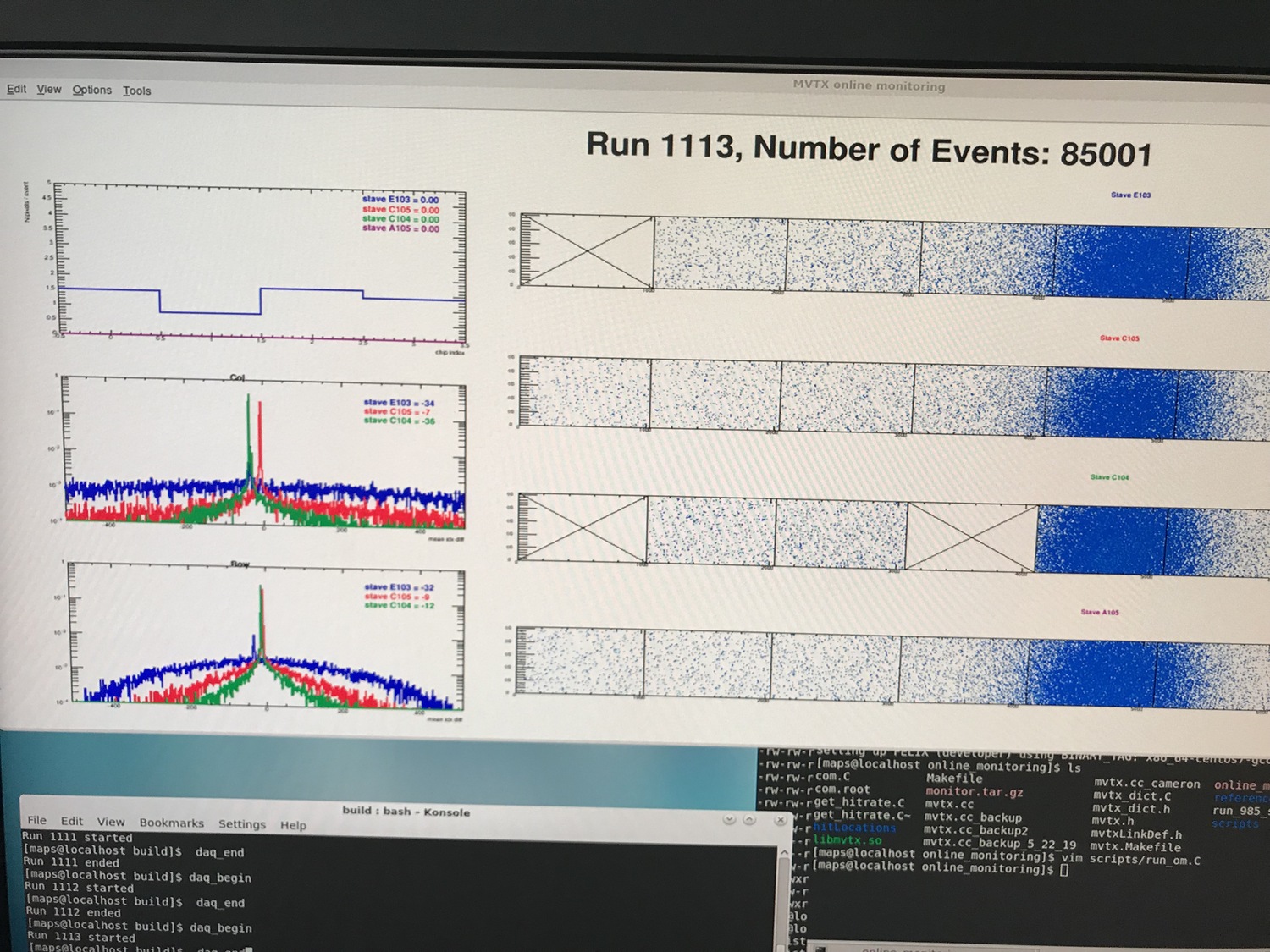Screen dimensions: 1270x952
Task: Open the Help menu in Konsole
Action: [x=293, y=825]
